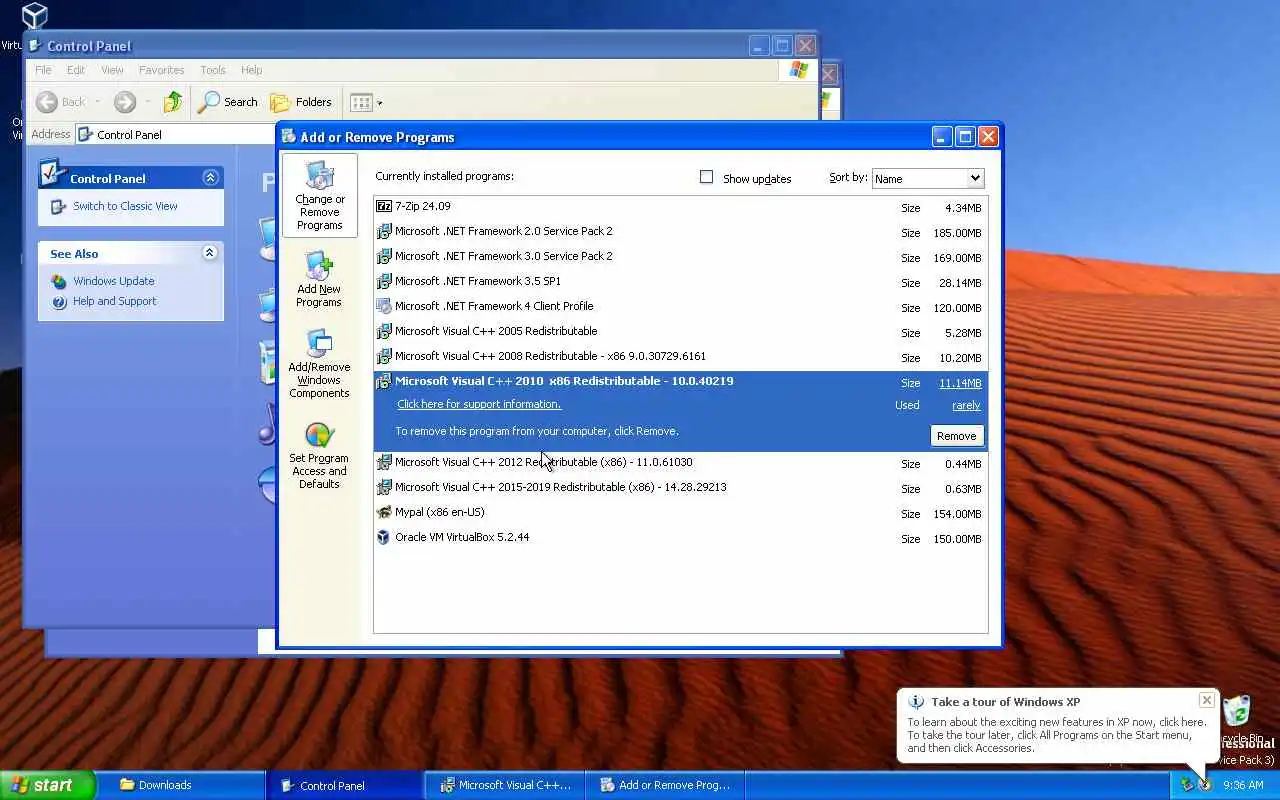Click the Visual C++ 2005 Redistributable icon
Screen dimensions: 1280x800
[384, 331]
